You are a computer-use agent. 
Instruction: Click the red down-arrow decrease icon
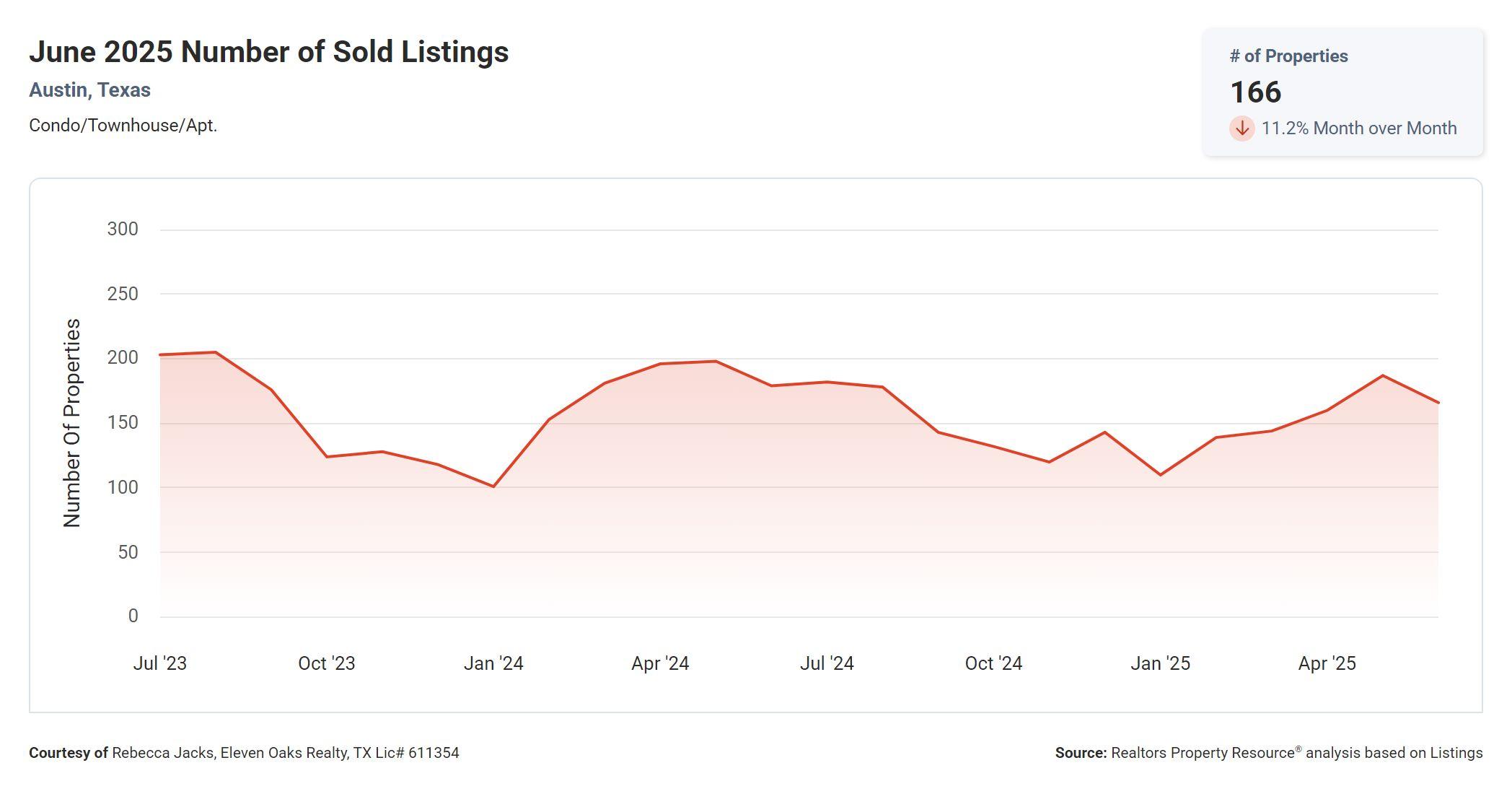click(1241, 128)
